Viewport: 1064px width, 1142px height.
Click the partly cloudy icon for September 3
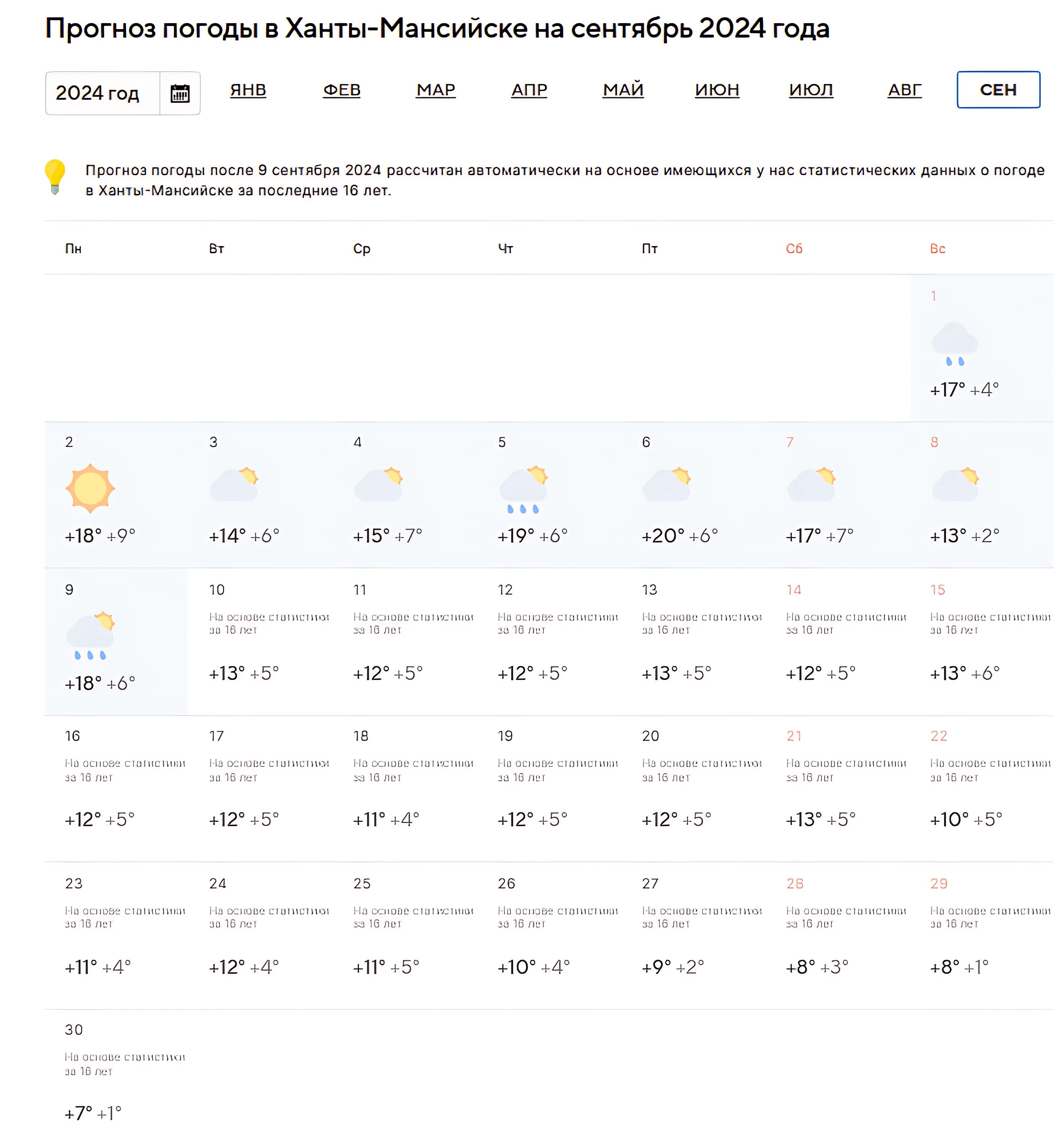point(235,484)
